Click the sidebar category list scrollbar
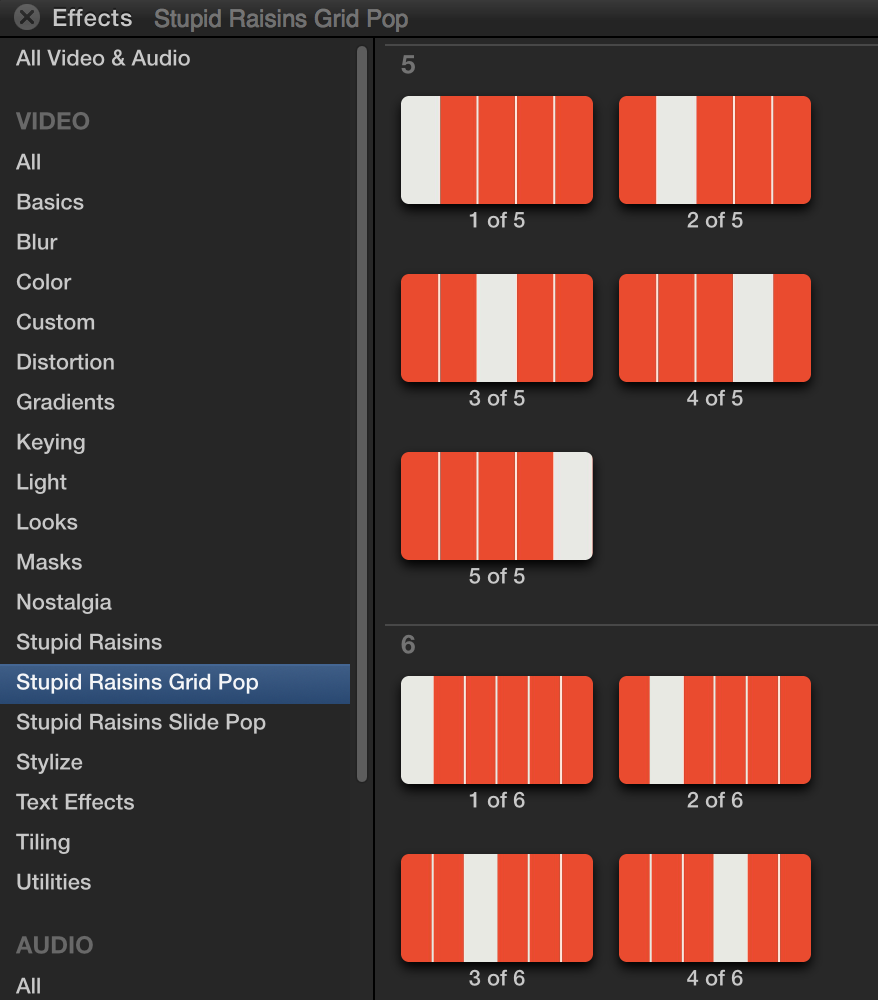Screen dimensions: 878x1000 pos(362,413)
